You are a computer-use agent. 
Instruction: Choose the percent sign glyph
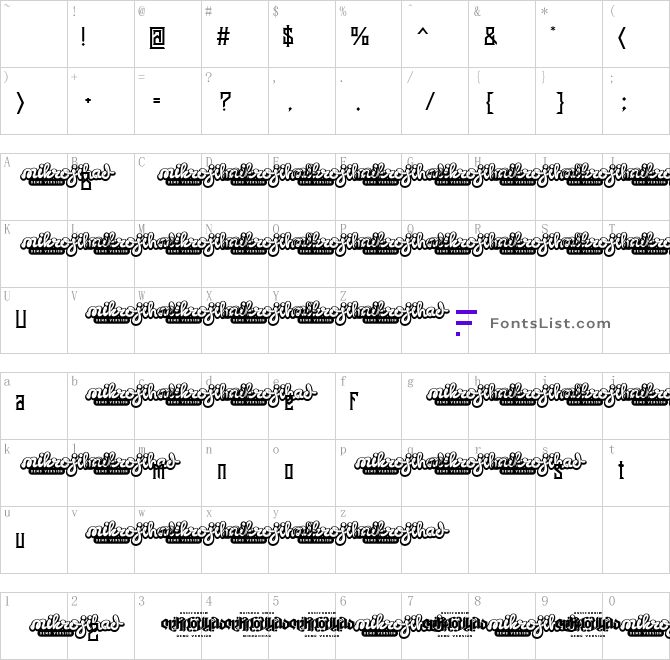[x=359, y=38]
